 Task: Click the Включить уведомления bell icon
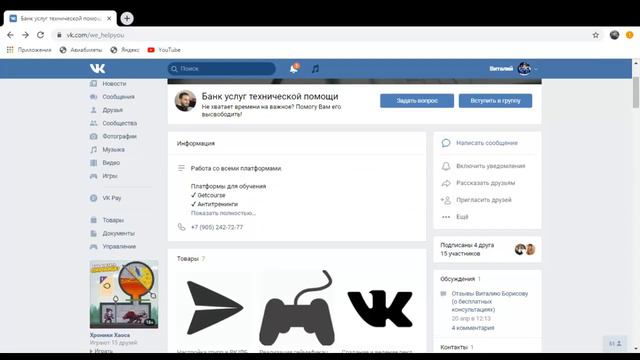pyautogui.click(x=446, y=166)
